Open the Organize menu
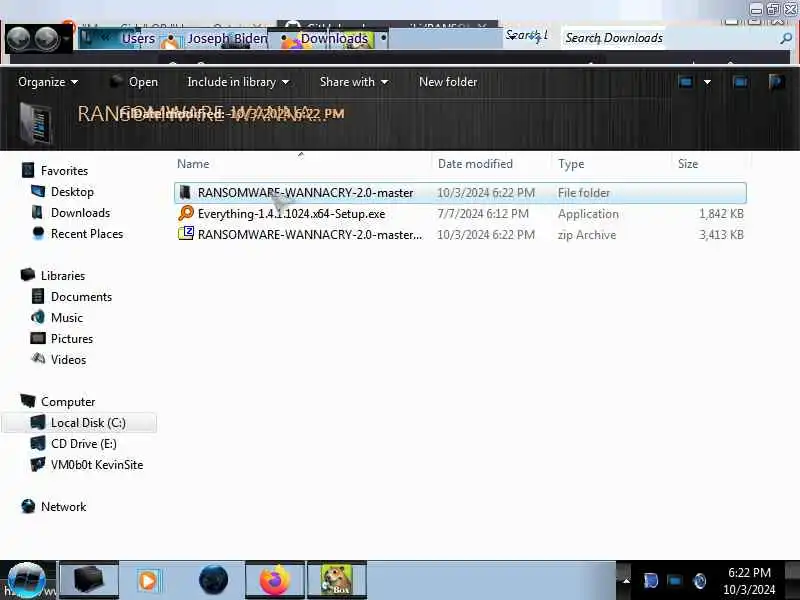The width and height of the screenshot is (800, 600). point(48,82)
